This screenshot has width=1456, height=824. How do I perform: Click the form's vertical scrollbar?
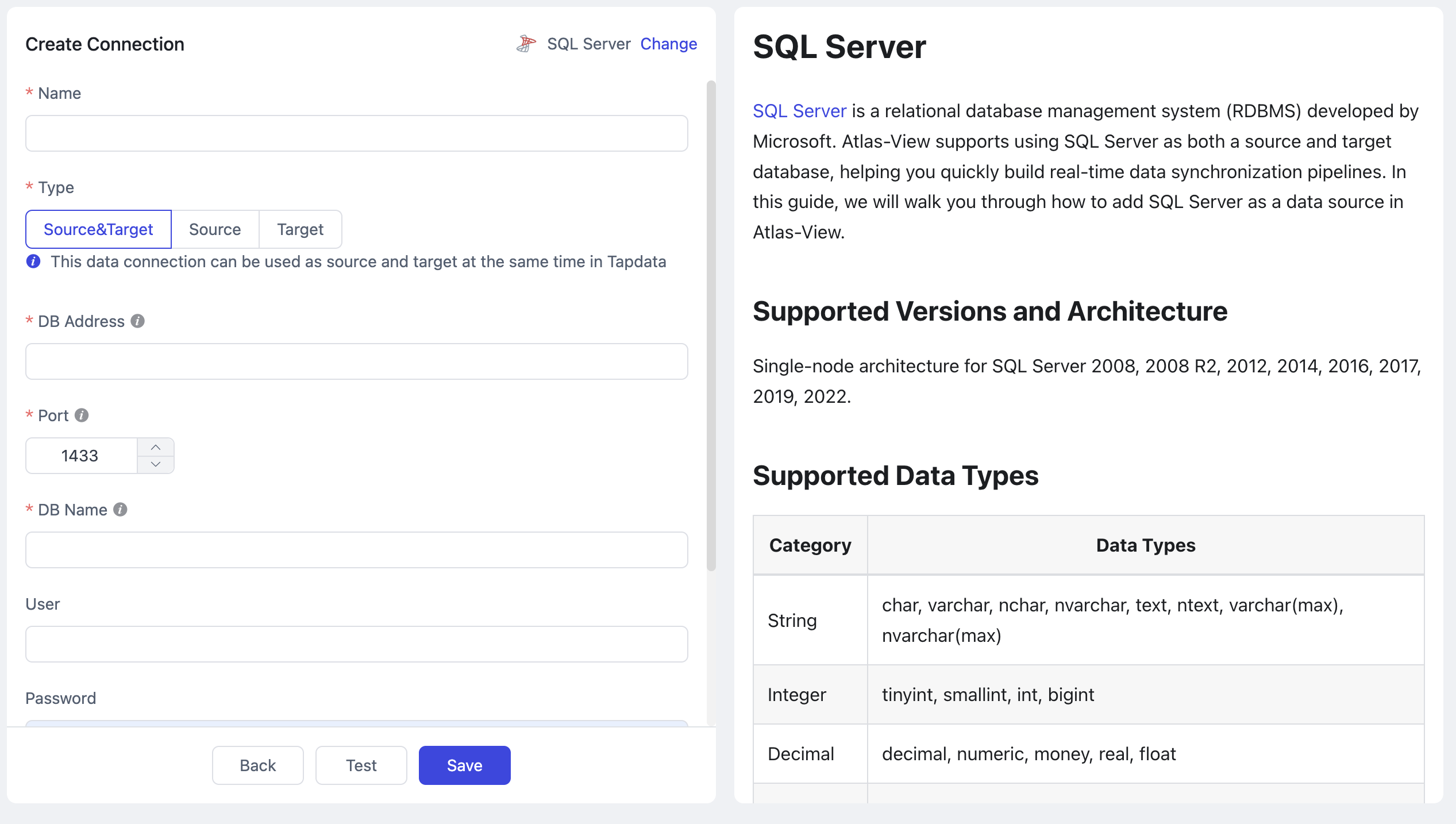click(711, 326)
